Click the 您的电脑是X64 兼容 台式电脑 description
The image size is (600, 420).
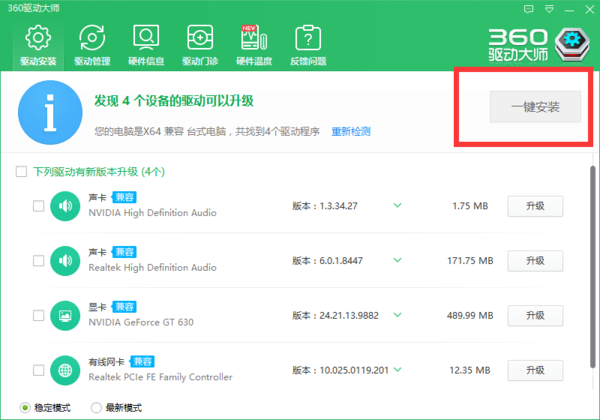pos(207,132)
